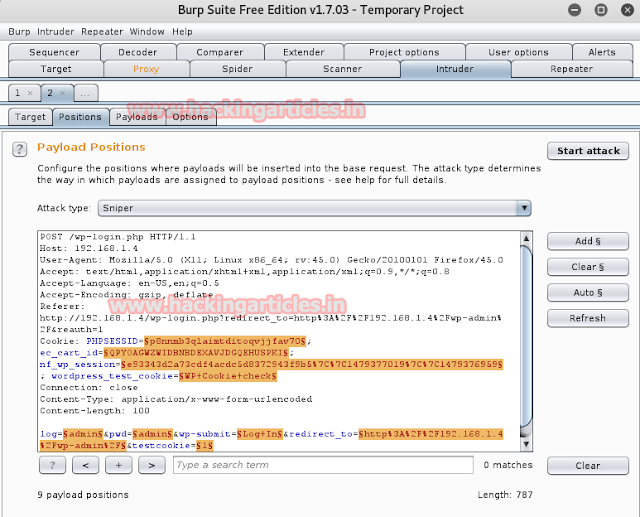Open the Payloads sub-tab
The width and height of the screenshot is (640, 517).
(x=137, y=117)
